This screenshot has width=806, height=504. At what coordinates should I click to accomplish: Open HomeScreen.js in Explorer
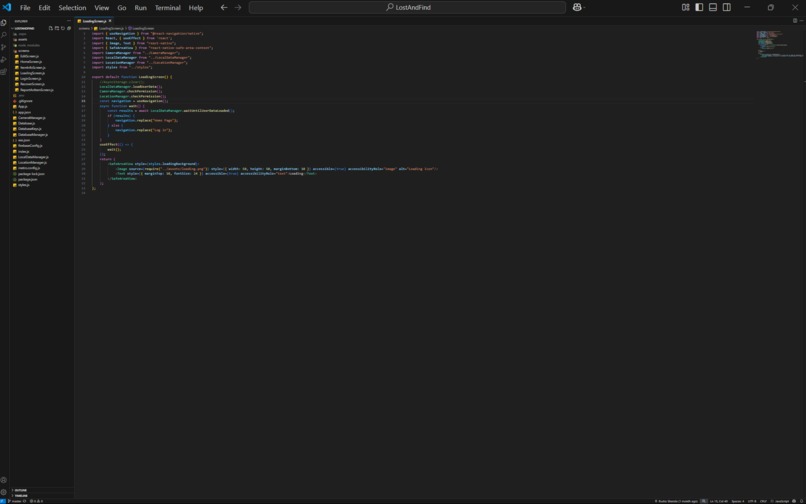[31, 62]
